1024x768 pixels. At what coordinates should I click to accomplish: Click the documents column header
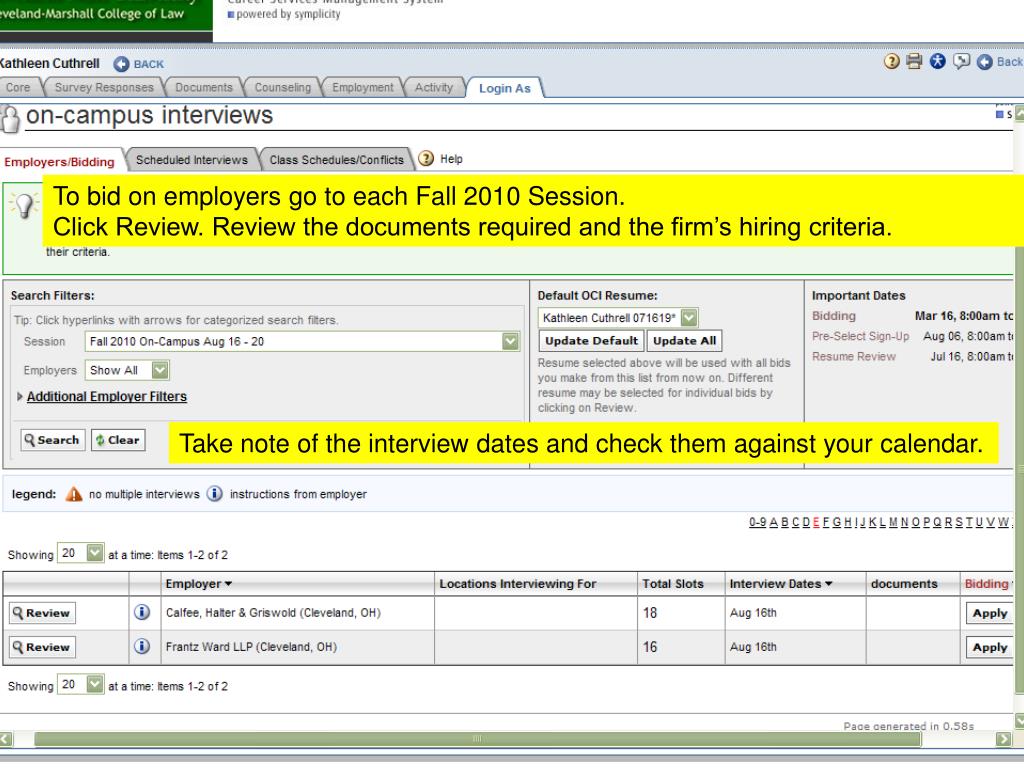[904, 584]
